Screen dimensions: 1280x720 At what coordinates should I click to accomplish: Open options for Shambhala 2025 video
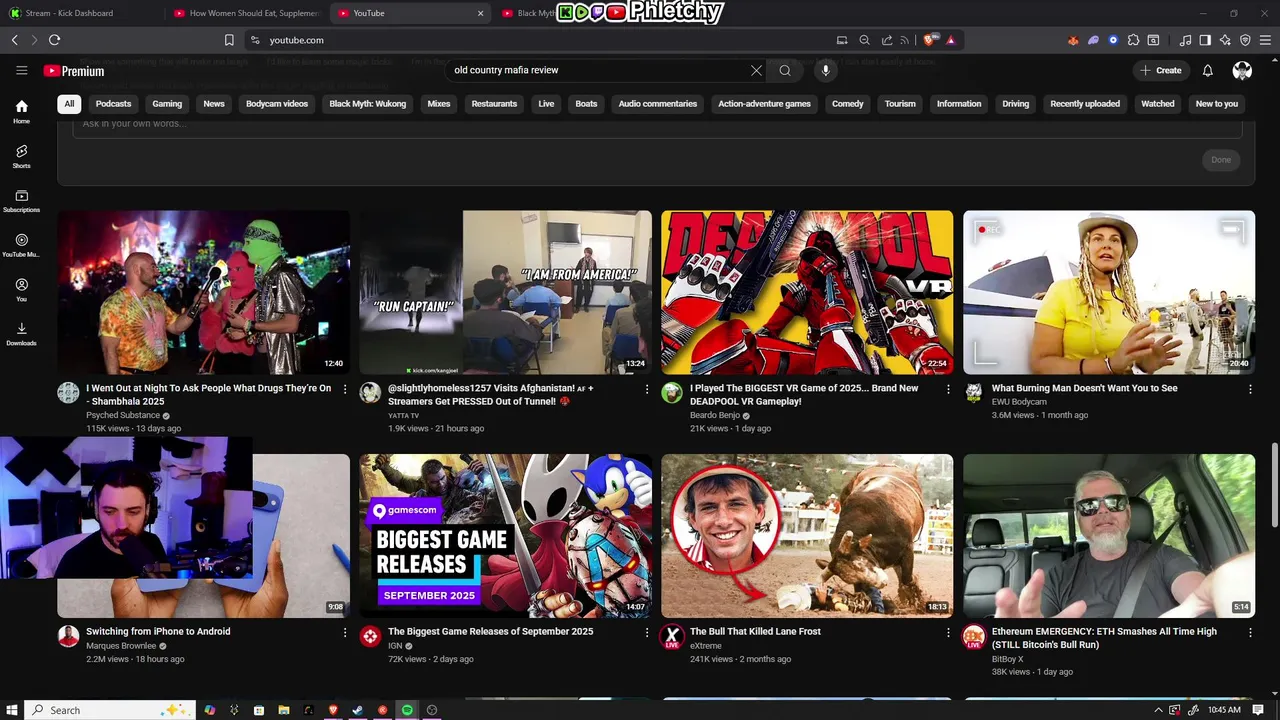tap(345, 389)
